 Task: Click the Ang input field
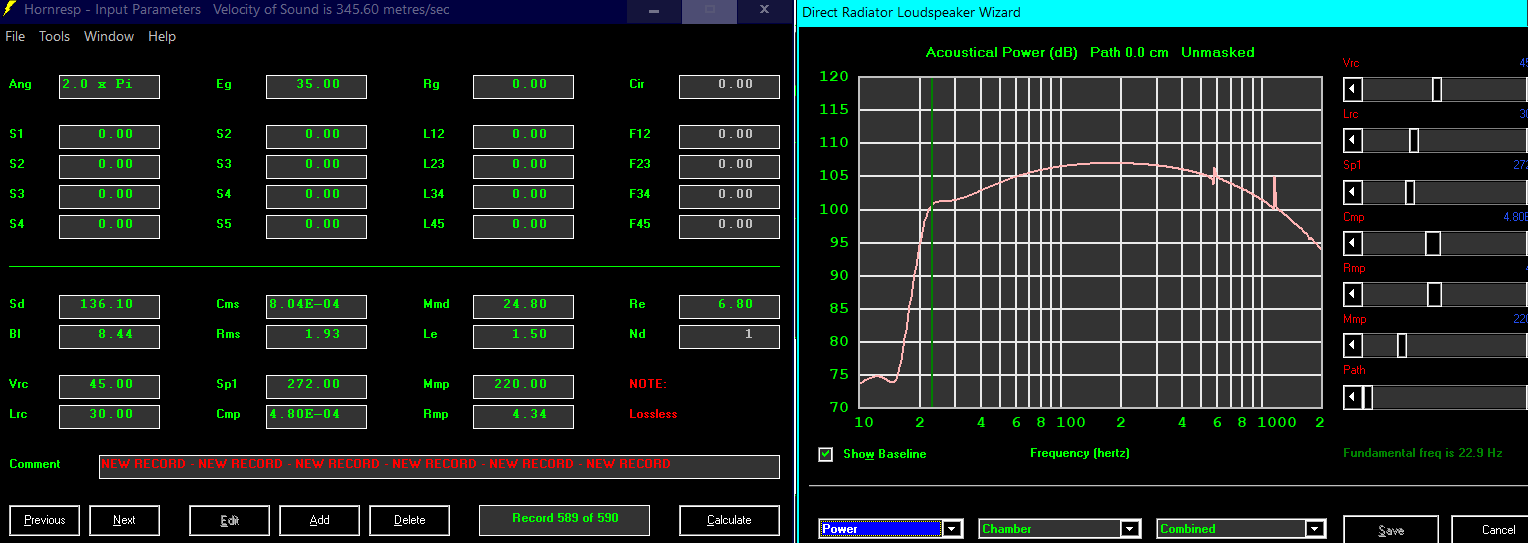click(x=109, y=86)
